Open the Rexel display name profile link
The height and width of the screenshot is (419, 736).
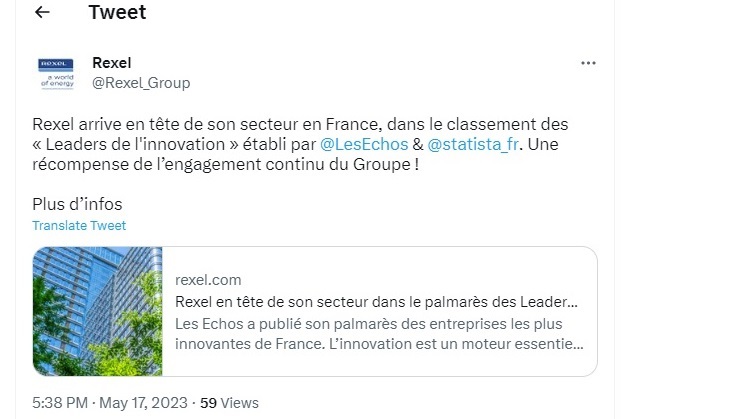coord(111,63)
